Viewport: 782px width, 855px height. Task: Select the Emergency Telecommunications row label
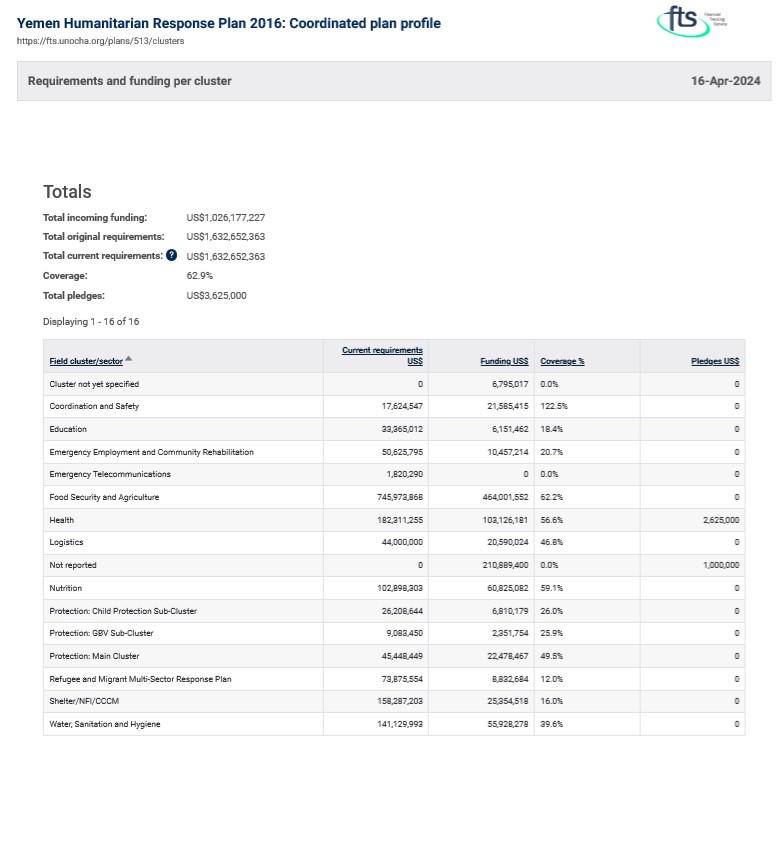pos(110,474)
